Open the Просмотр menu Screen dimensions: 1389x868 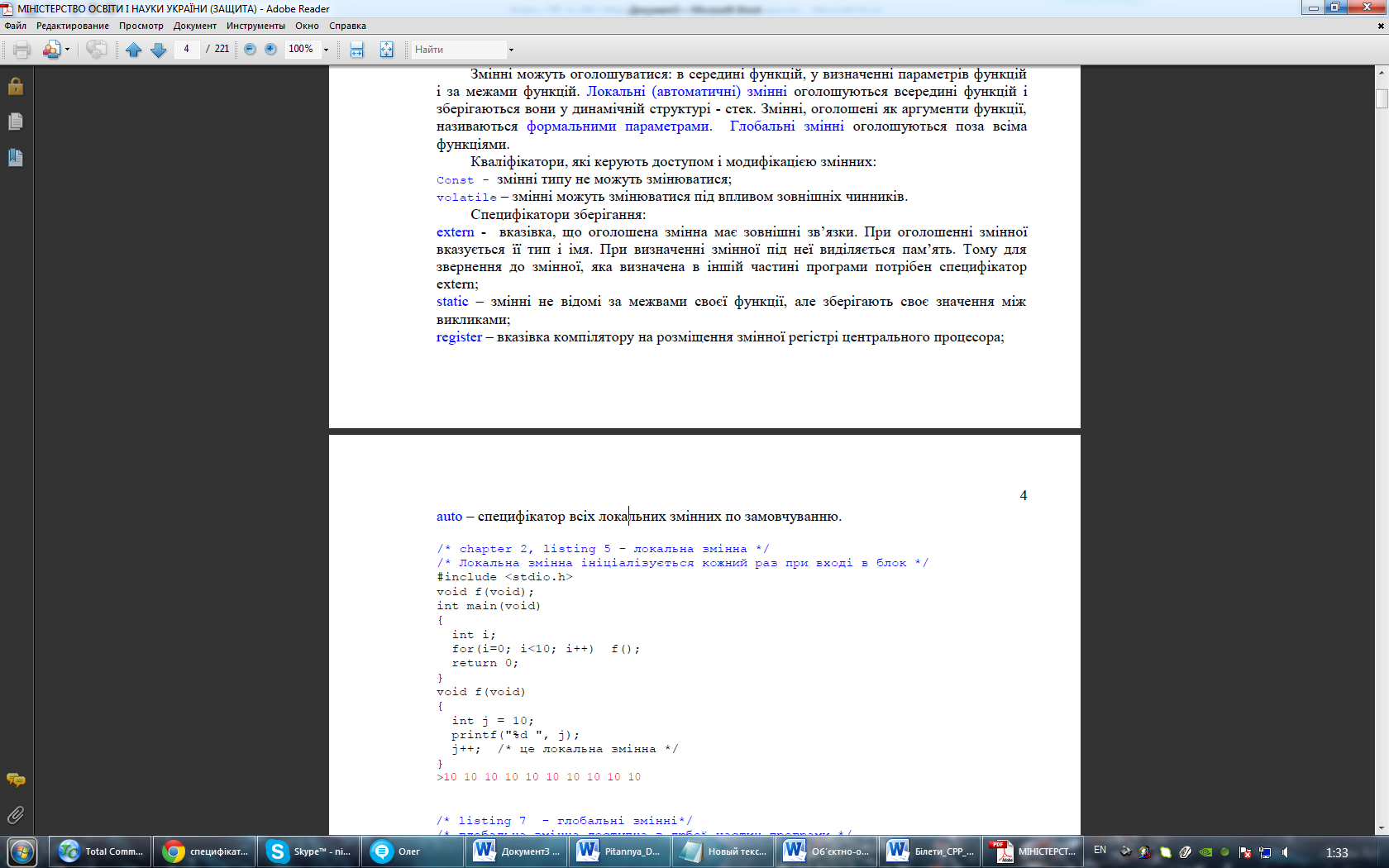tap(141, 26)
